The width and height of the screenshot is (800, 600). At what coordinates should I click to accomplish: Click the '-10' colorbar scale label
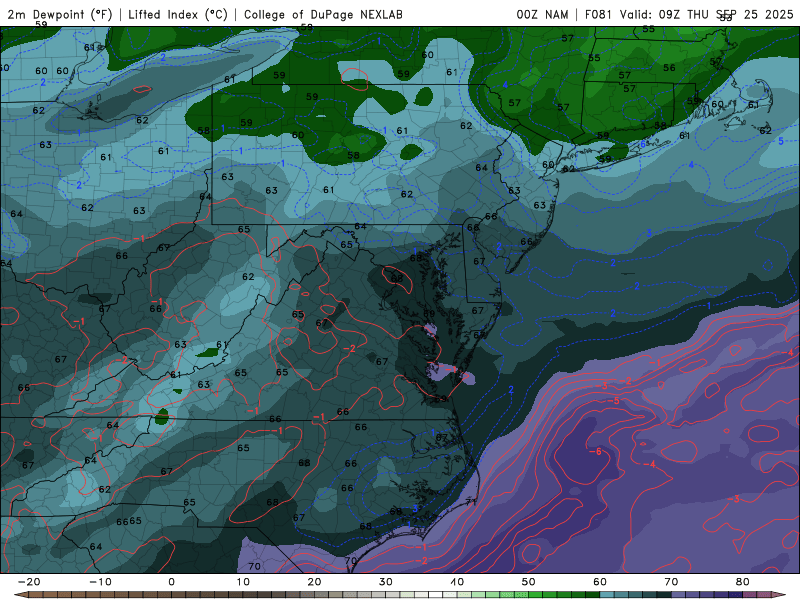[x=100, y=582]
